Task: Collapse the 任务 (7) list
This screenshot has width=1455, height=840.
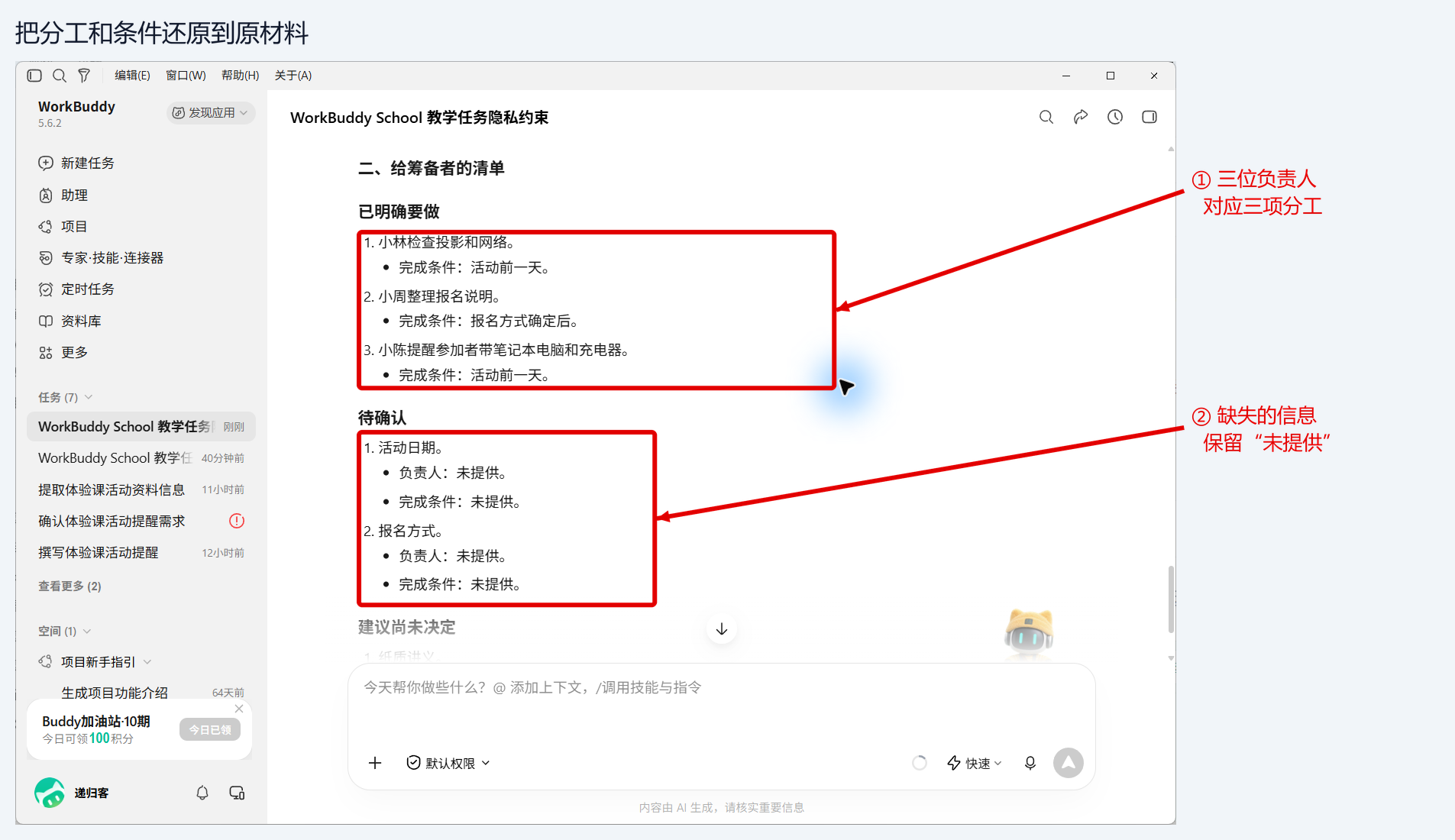Action: tap(66, 398)
